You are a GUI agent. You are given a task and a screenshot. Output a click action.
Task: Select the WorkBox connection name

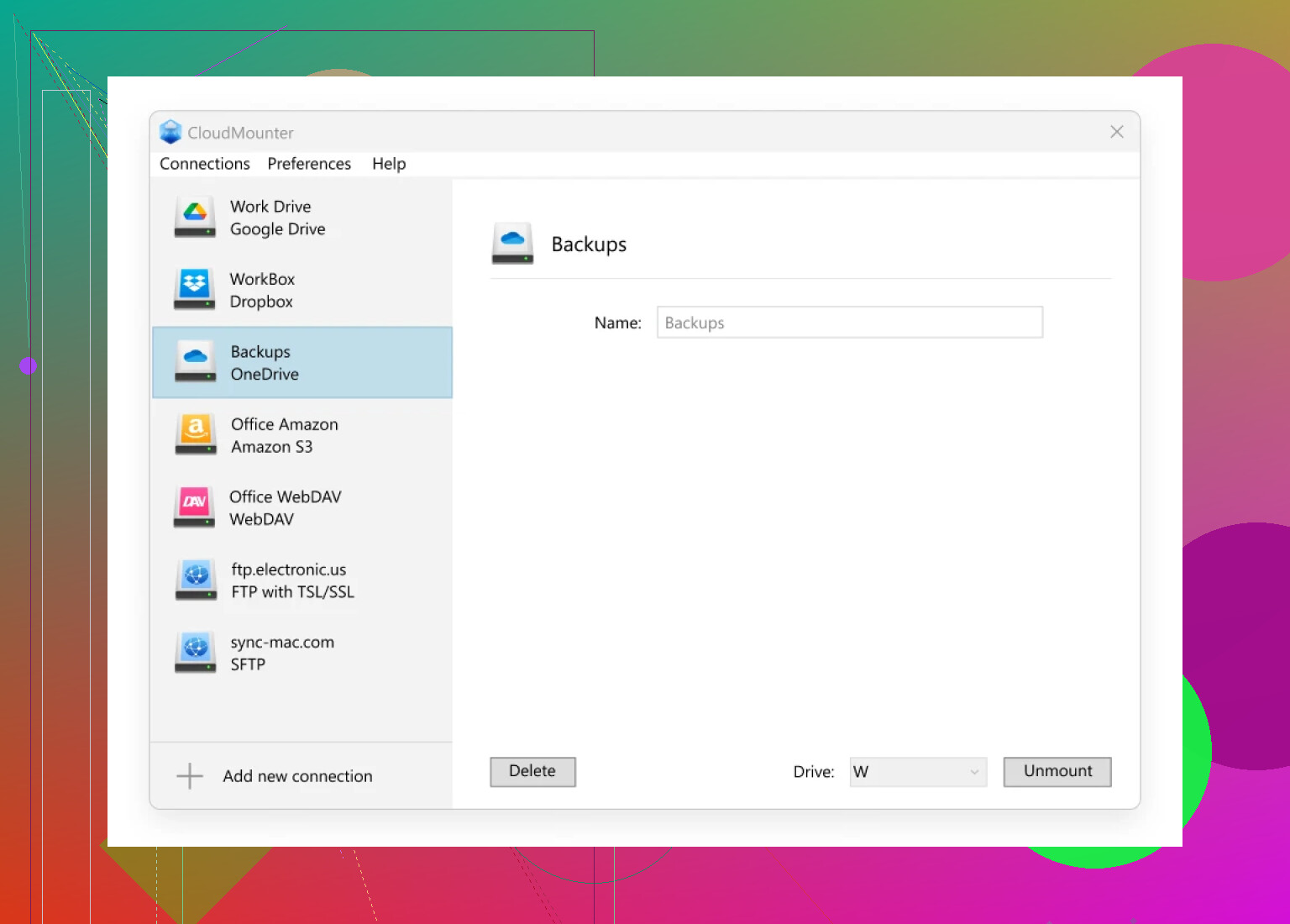point(262,279)
